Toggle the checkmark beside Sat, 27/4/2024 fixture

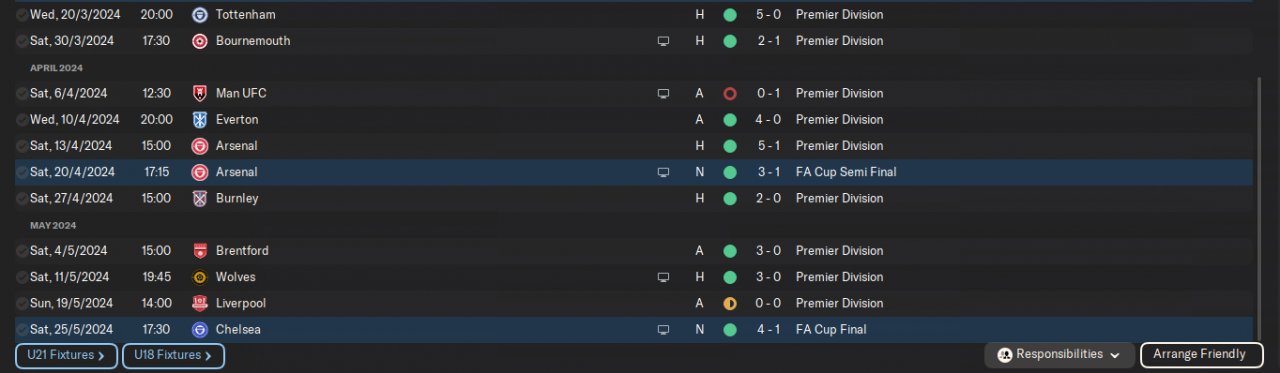[x=22, y=198]
